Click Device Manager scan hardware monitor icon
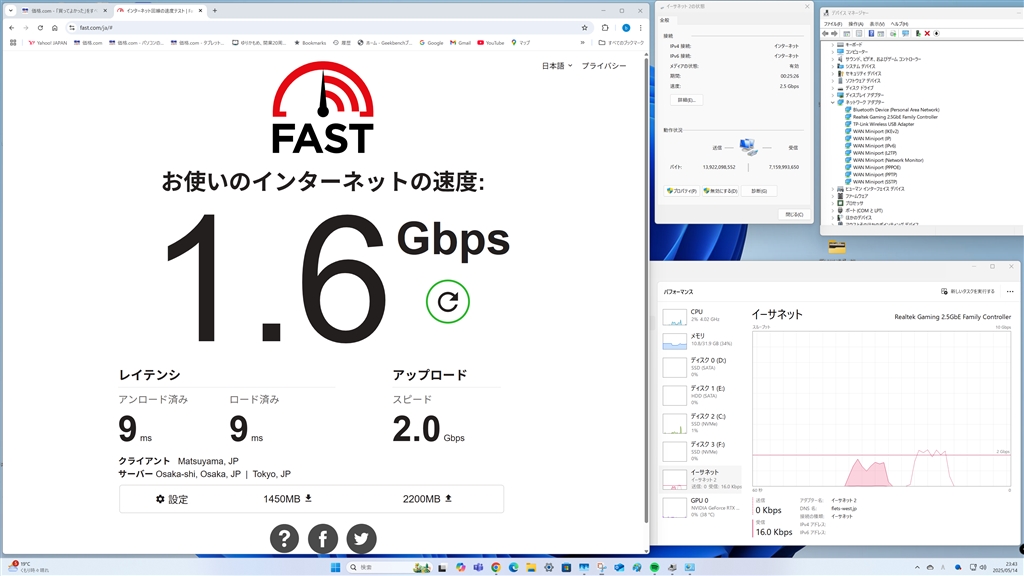This screenshot has width=1024, height=576. tap(905, 33)
